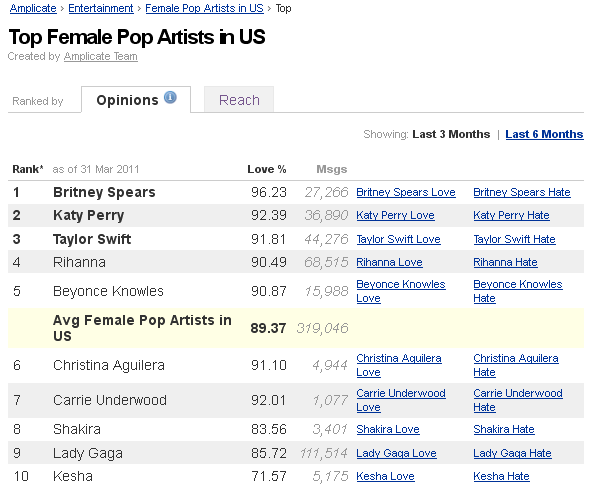Open Beyonce Knowles Hate link

point(518,291)
